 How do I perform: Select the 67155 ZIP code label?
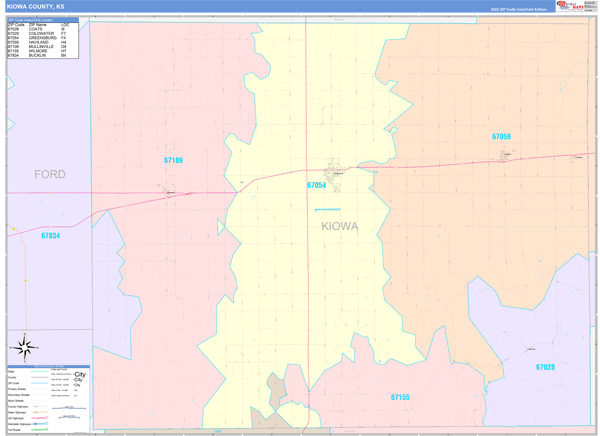[400, 397]
